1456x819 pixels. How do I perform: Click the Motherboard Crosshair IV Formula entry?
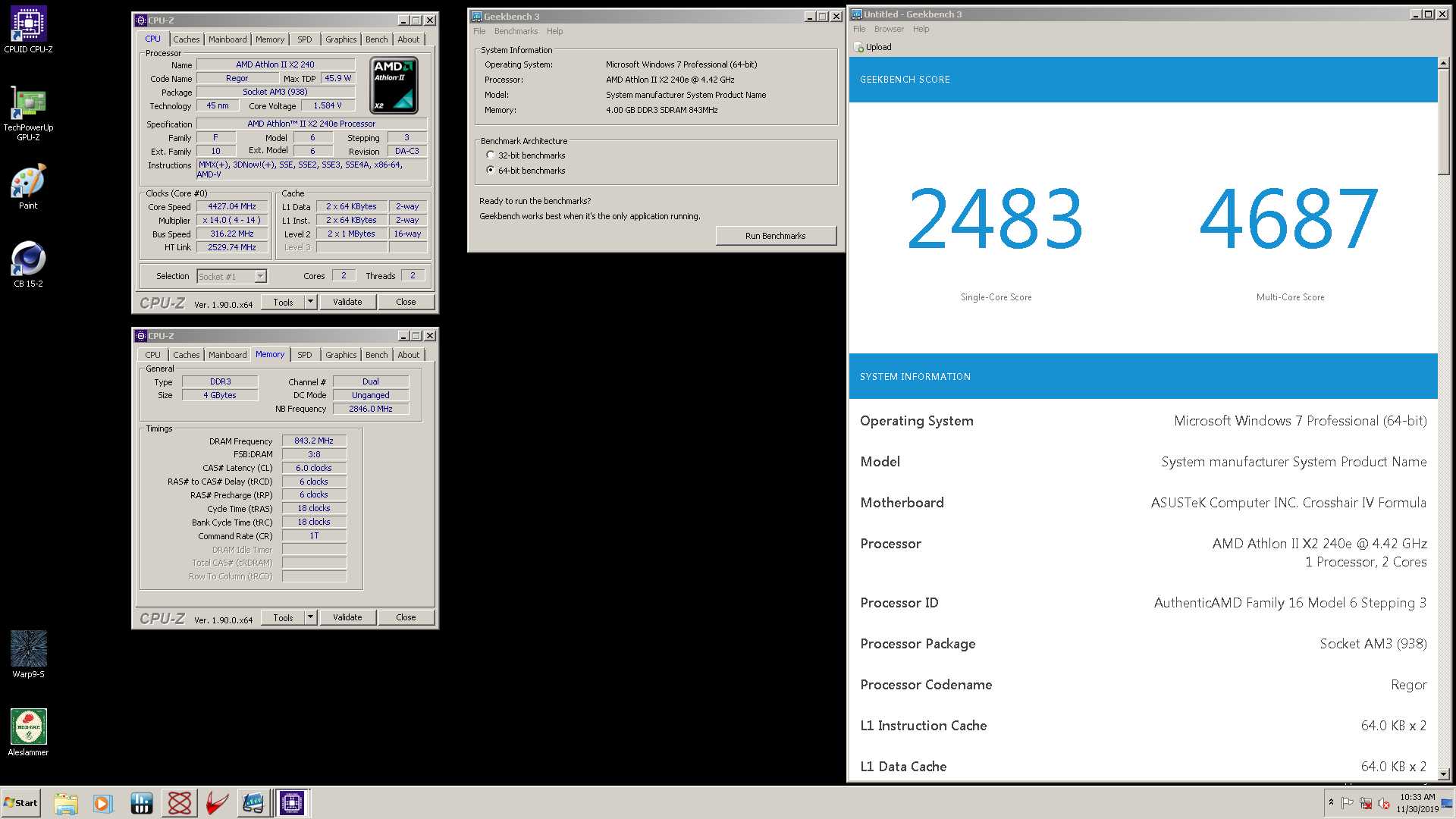point(1144,503)
